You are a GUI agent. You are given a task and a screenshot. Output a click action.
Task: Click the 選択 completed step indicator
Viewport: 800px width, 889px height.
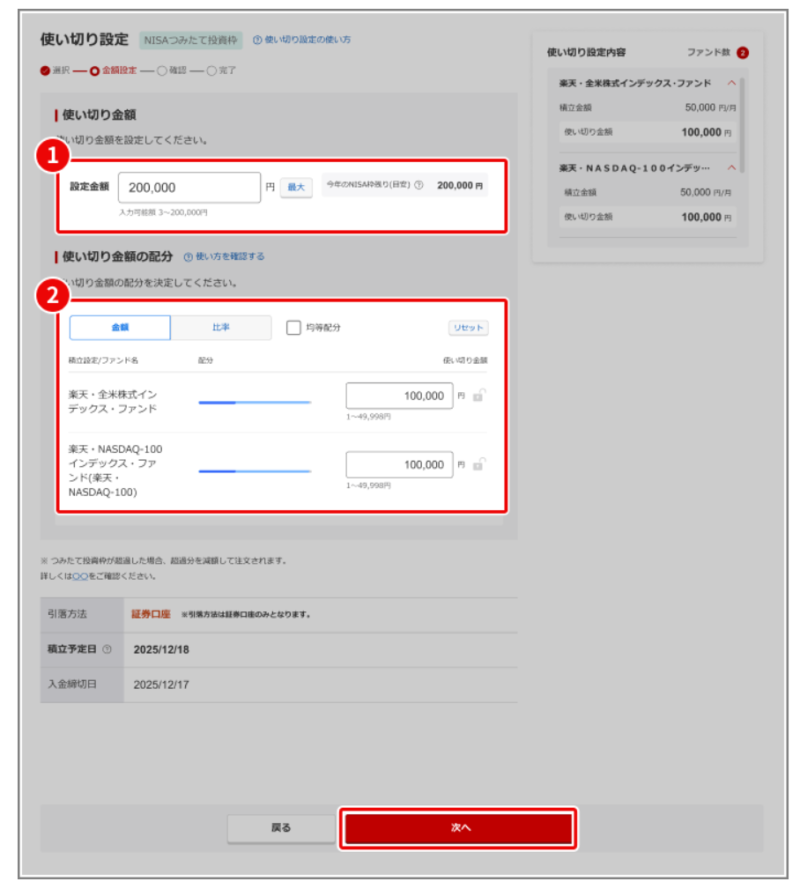coord(45,71)
